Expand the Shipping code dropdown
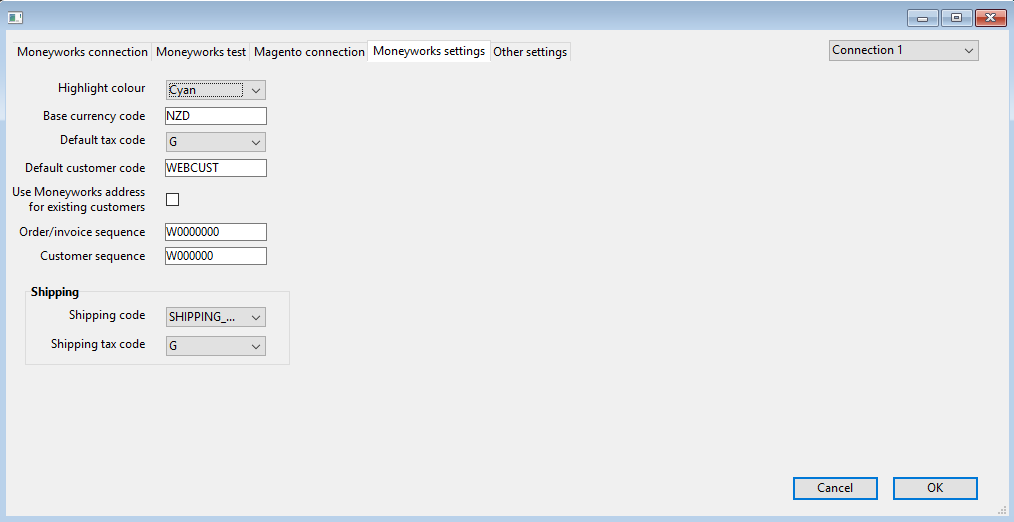 coord(215,317)
